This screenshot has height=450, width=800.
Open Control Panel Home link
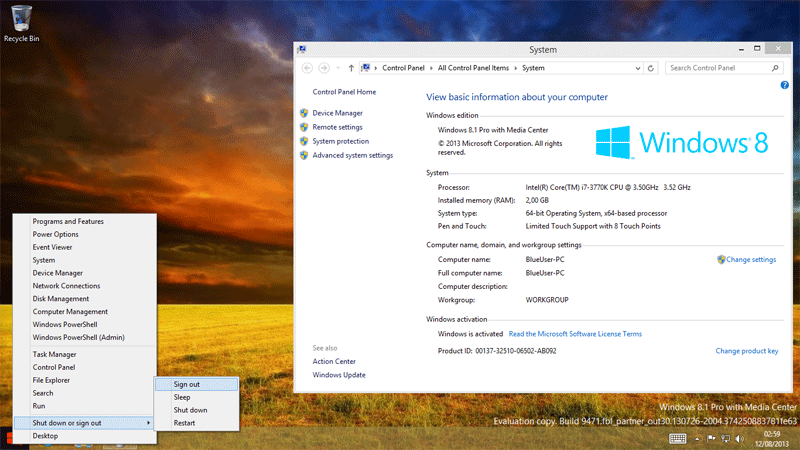point(344,92)
